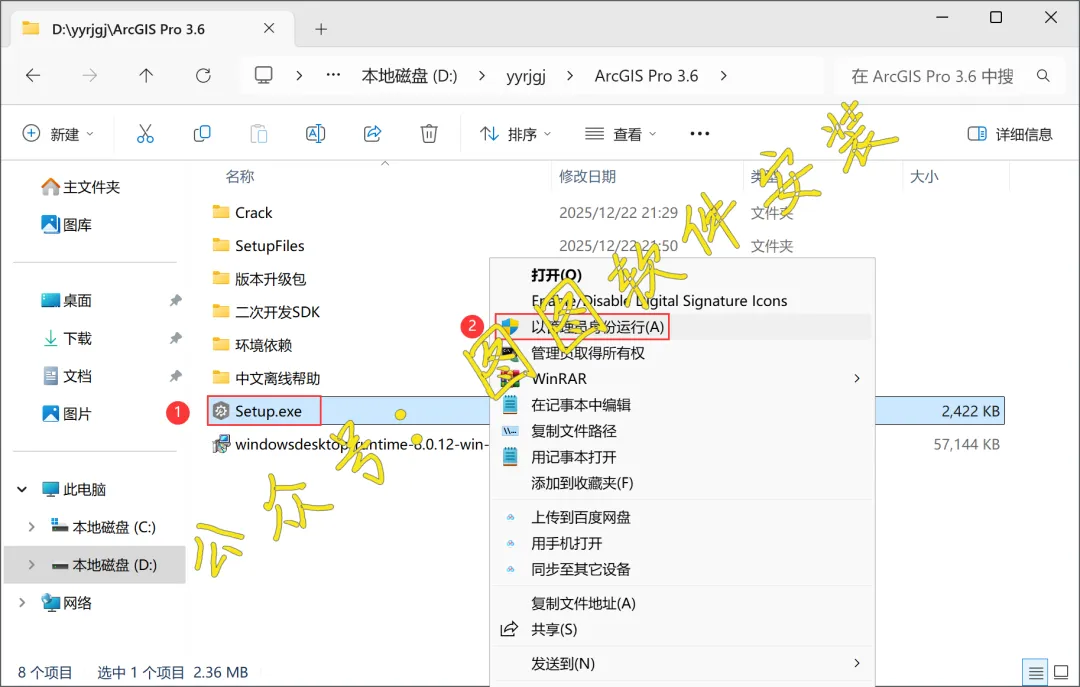Select the 二次开发SDK folder
Image resolution: width=1080 pixels, height=687 pixels.
tap(267, 311)
